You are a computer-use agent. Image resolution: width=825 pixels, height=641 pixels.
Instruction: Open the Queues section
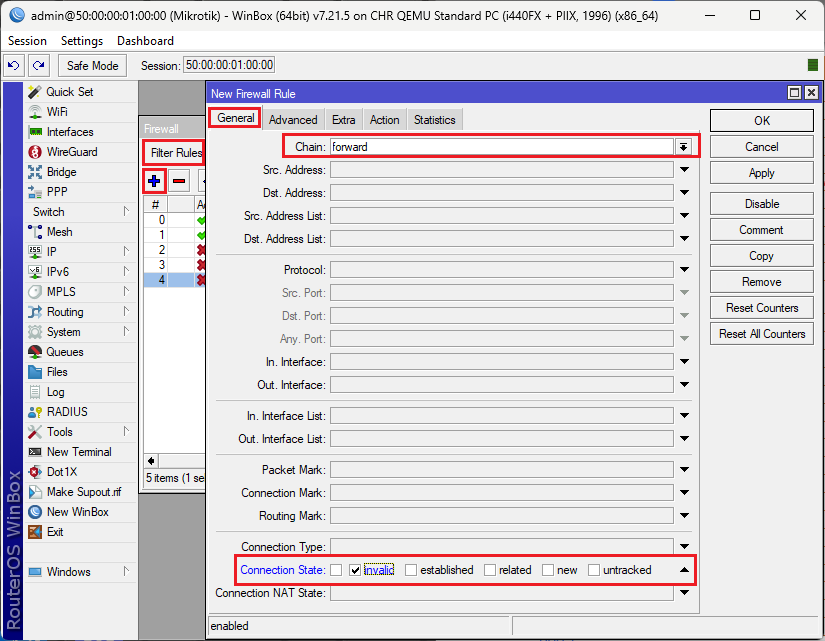(x=64, y=352)
